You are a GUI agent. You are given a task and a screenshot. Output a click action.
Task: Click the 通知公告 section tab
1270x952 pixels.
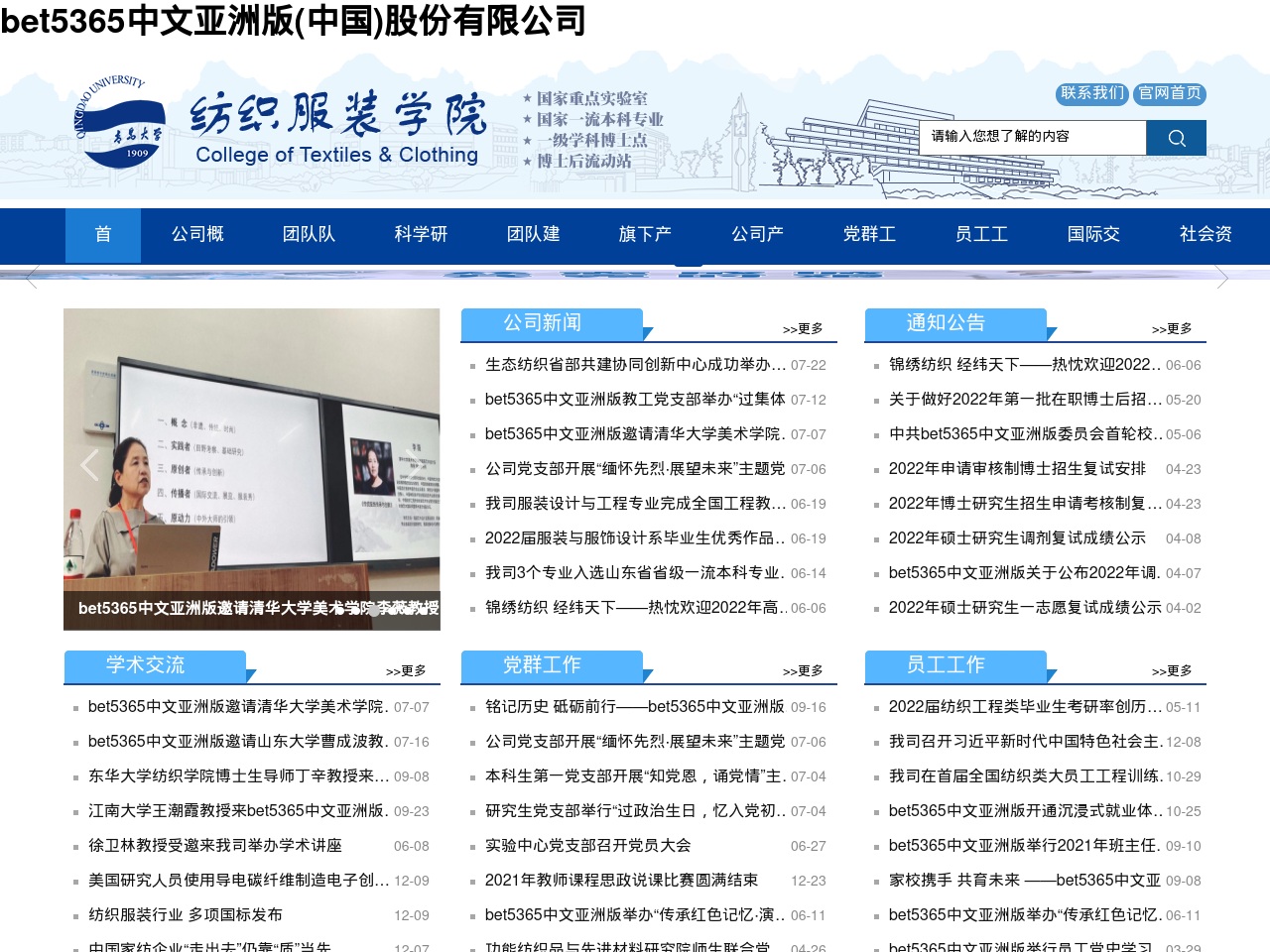pyautogui.click(x=946, y=323)
